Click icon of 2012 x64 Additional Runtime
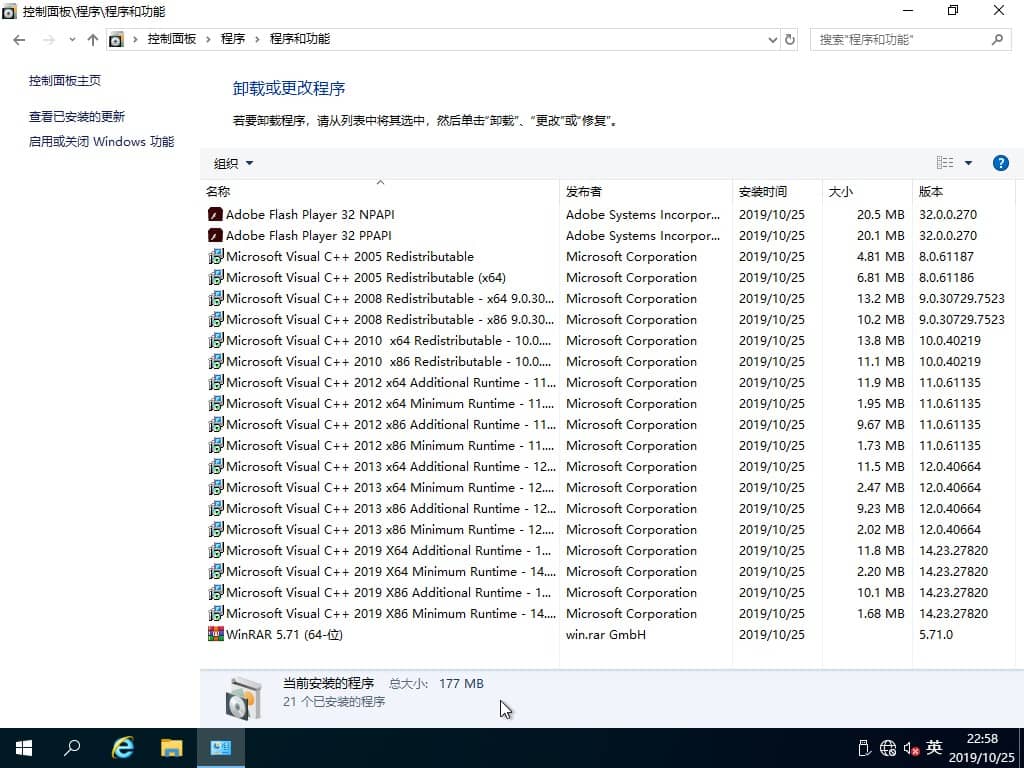The height and width of the screenshot is (768, 1024). pyautogui.click(x=216, y=382)
